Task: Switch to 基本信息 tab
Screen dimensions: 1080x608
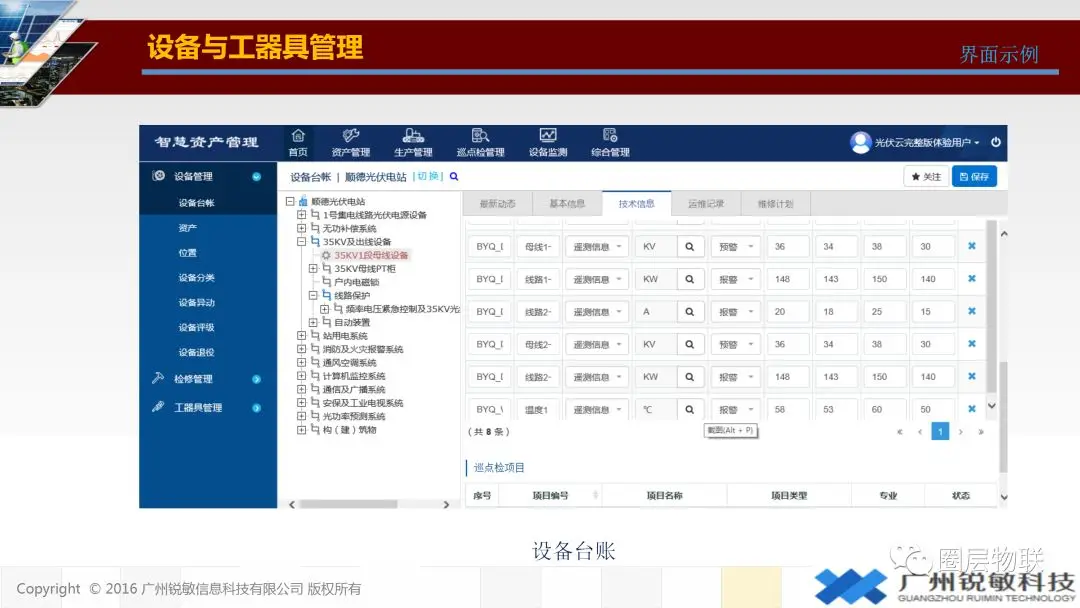Action: (567, 204)
